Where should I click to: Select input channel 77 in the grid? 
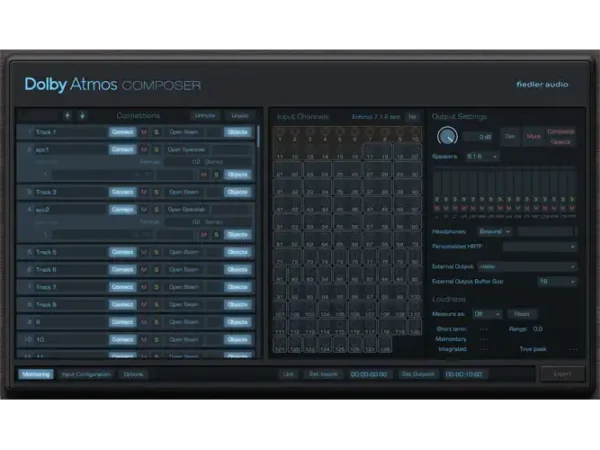click(370, 258)
